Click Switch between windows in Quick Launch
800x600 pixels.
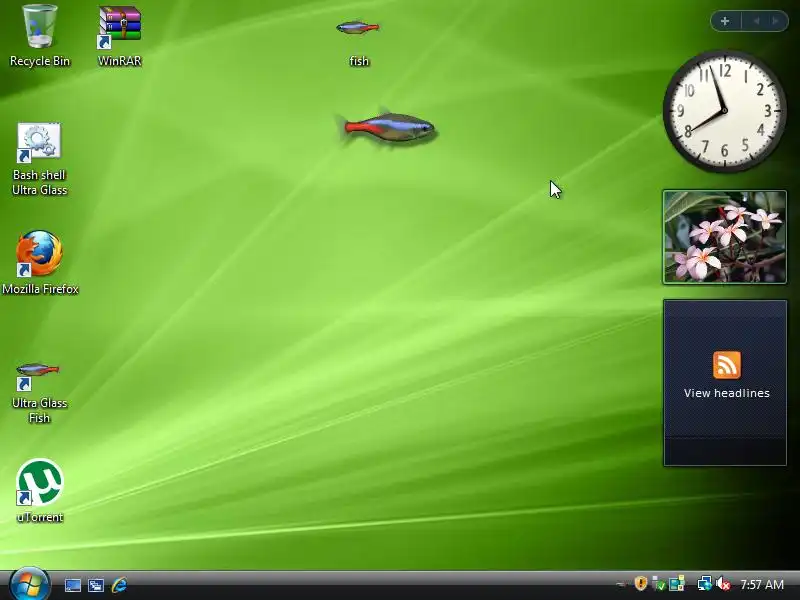95,585
